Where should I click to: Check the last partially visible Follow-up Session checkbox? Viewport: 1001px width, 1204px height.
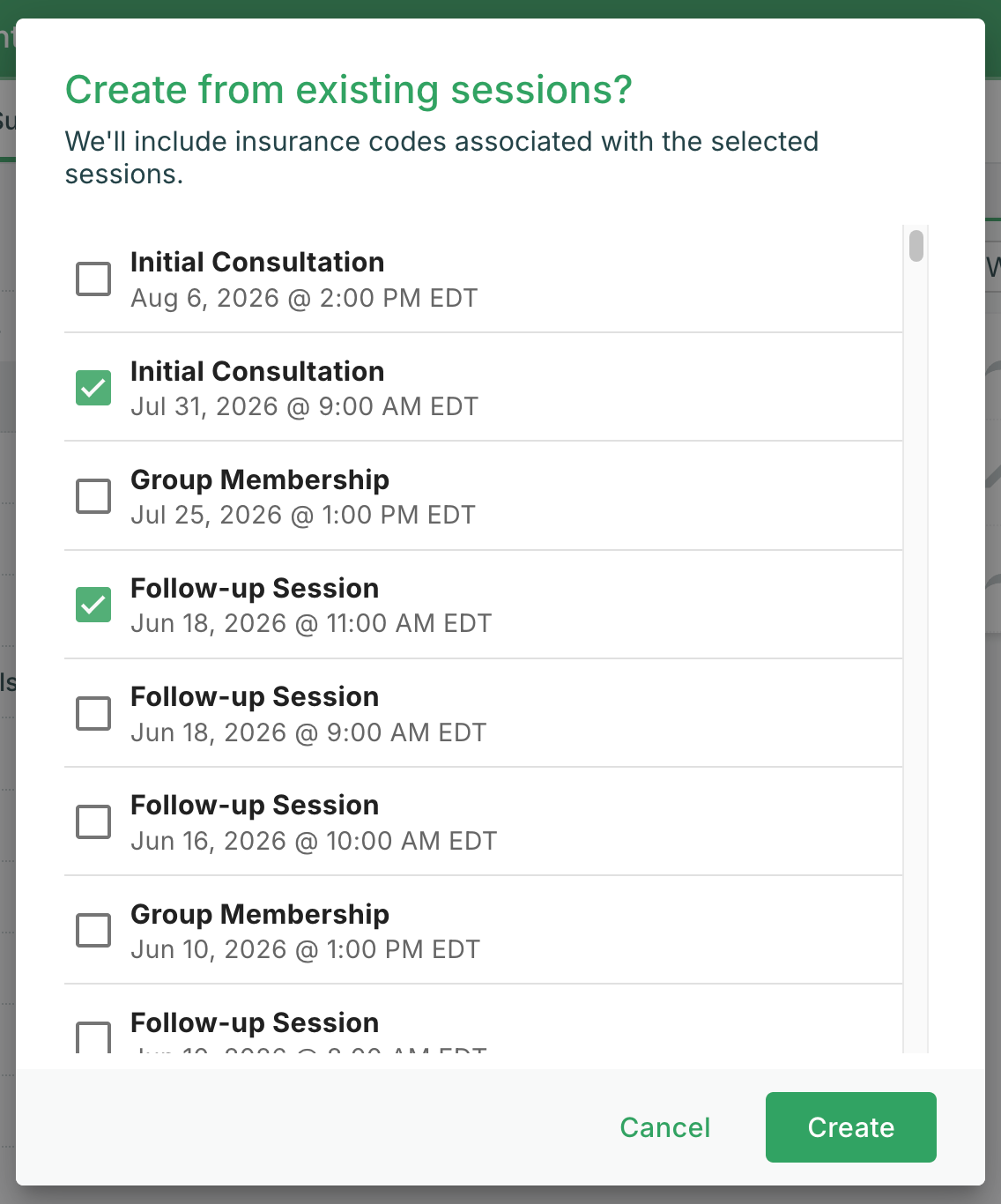pyautogui.click(x=93, y=1037)
